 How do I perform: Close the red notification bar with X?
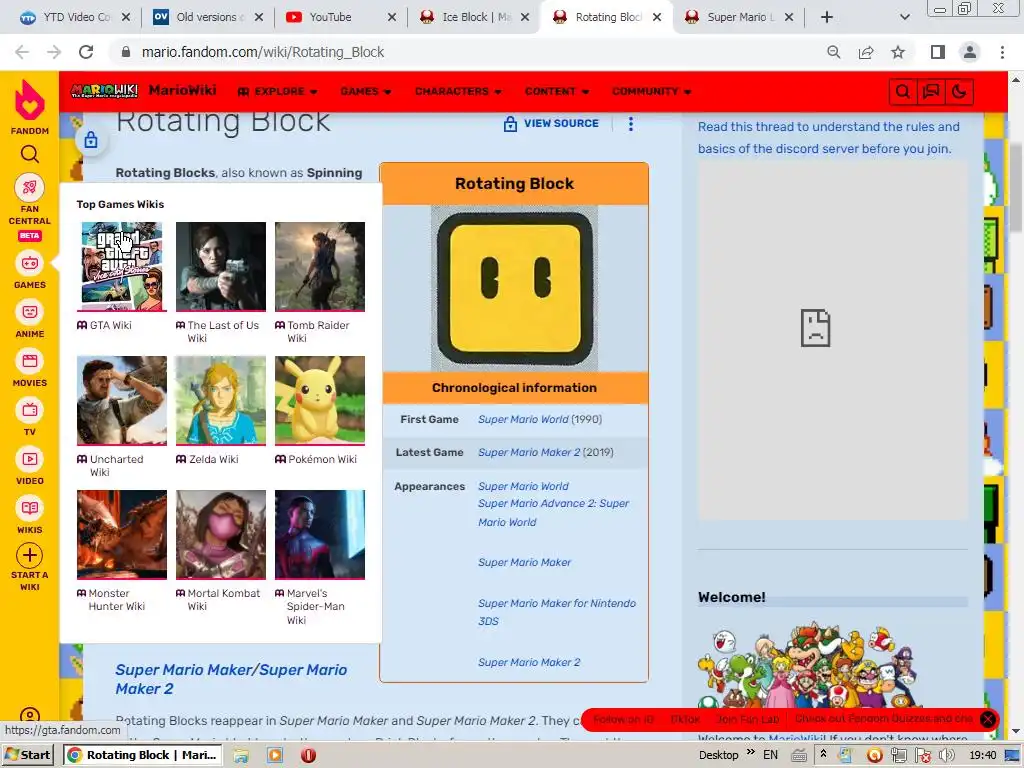987,719
